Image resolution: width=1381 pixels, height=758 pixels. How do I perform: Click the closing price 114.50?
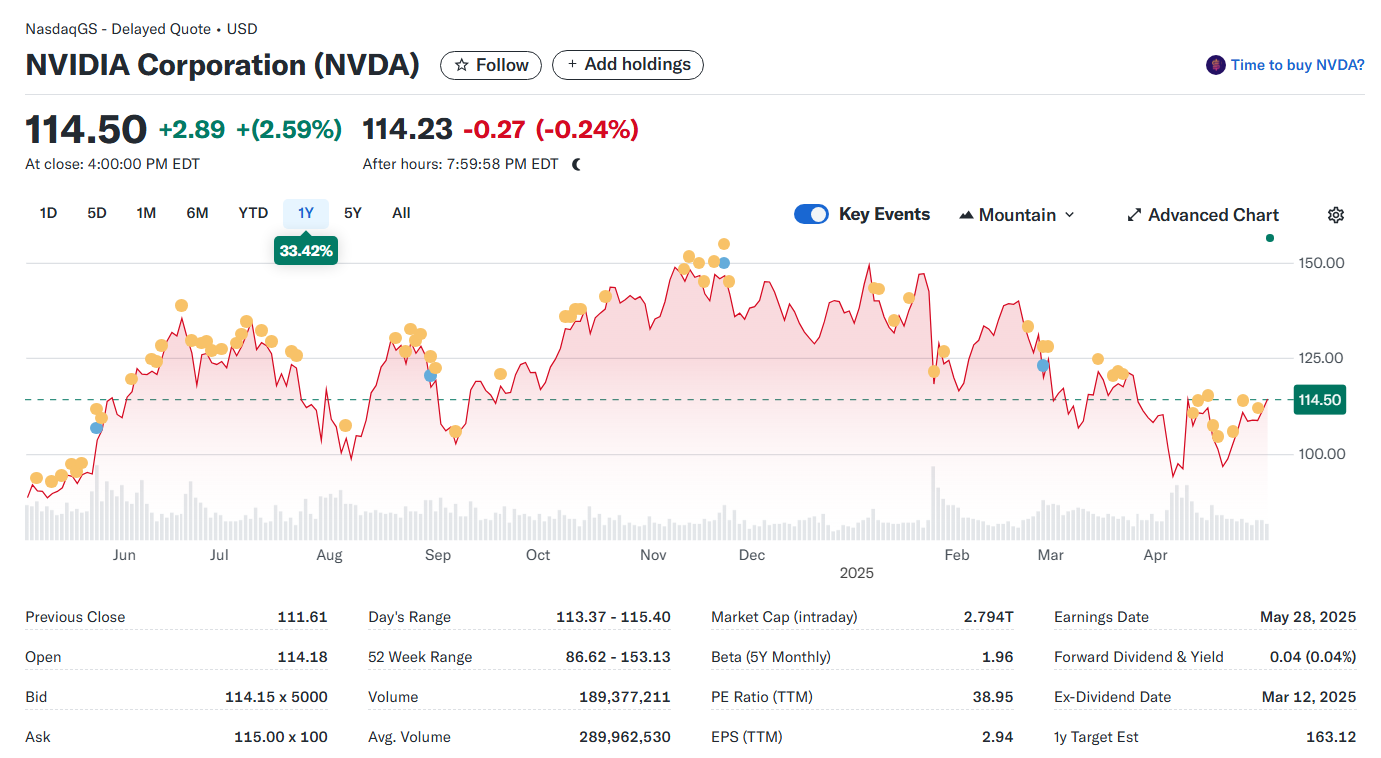pyautogui.click(x=86, y=130)
